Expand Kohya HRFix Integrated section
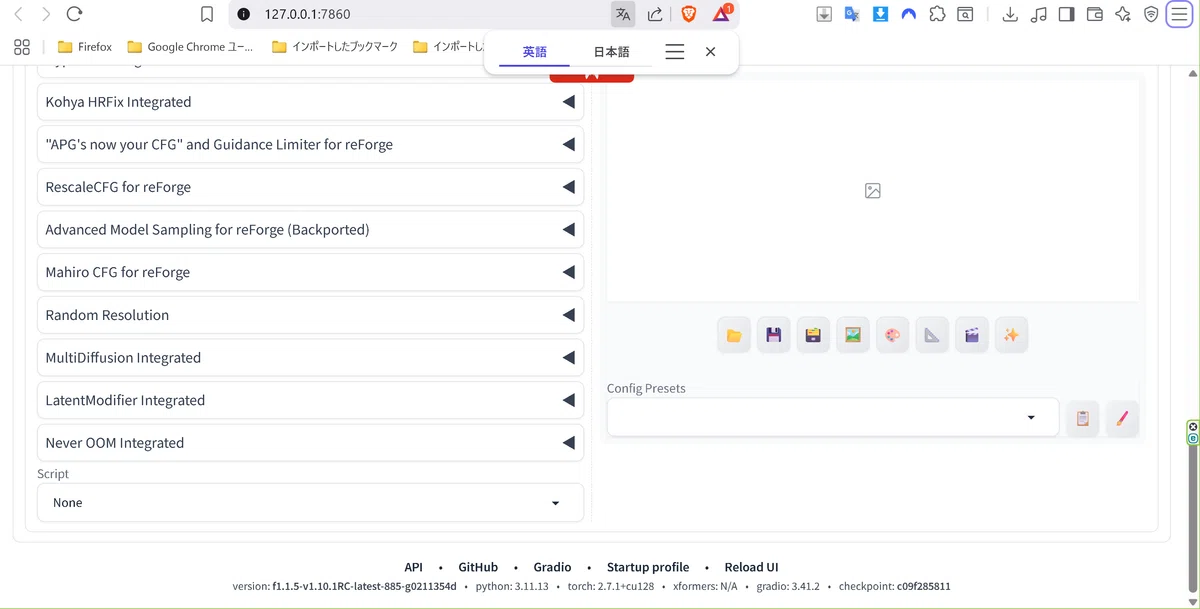 [x=310, y=102]
